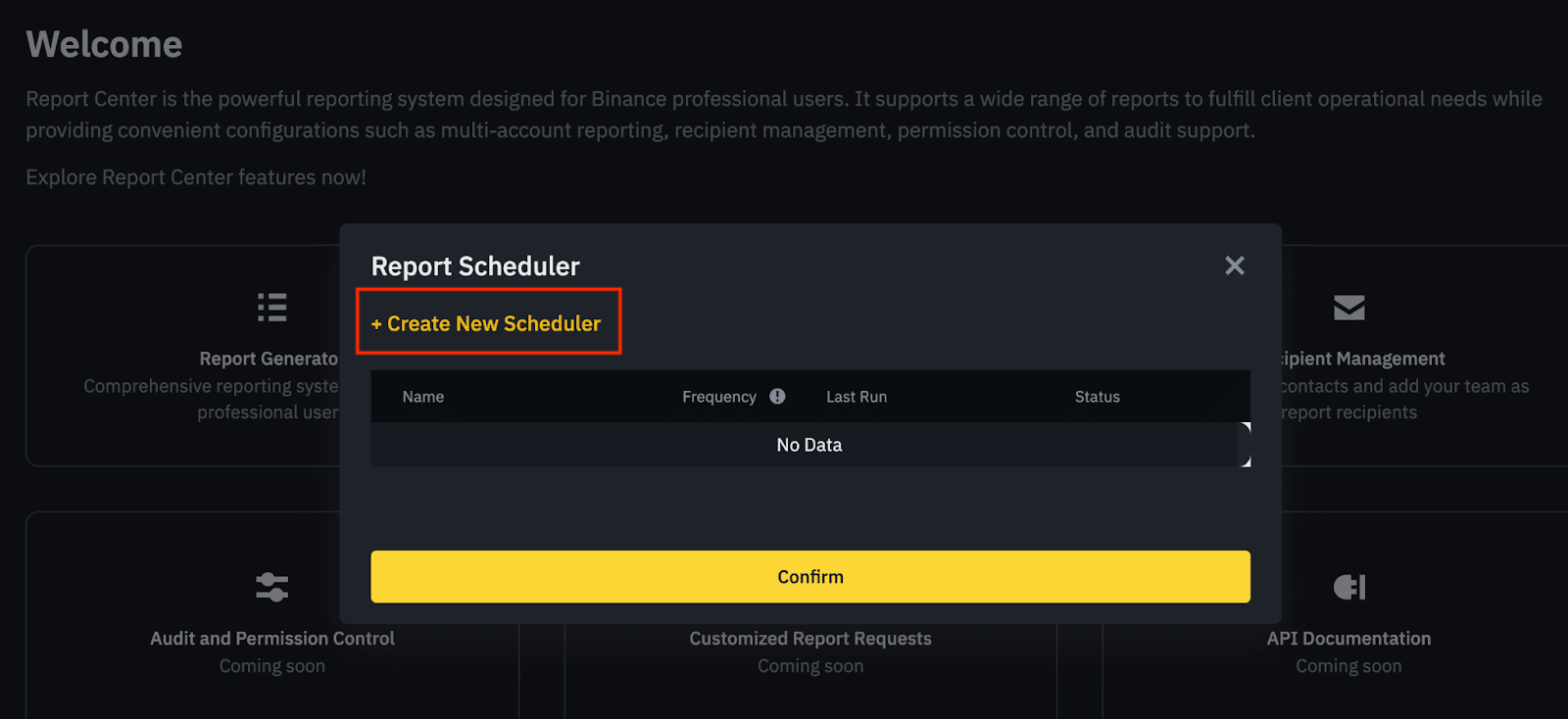This screenshot has width=1568, height=719.
Task: Click the Name column header
Action: 422,397
